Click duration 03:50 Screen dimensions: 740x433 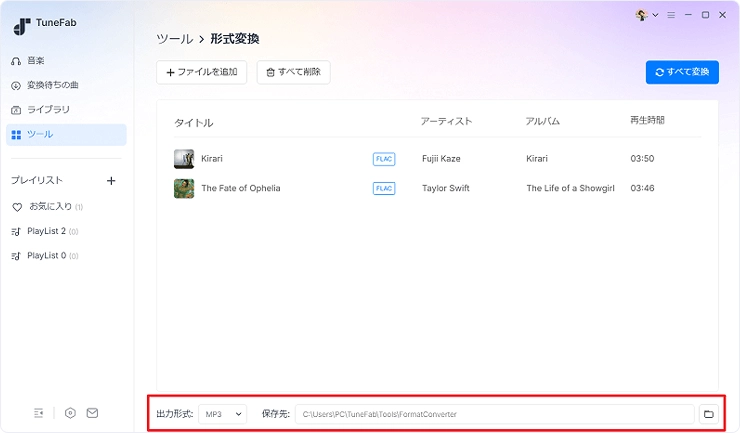tap(642, 159)
